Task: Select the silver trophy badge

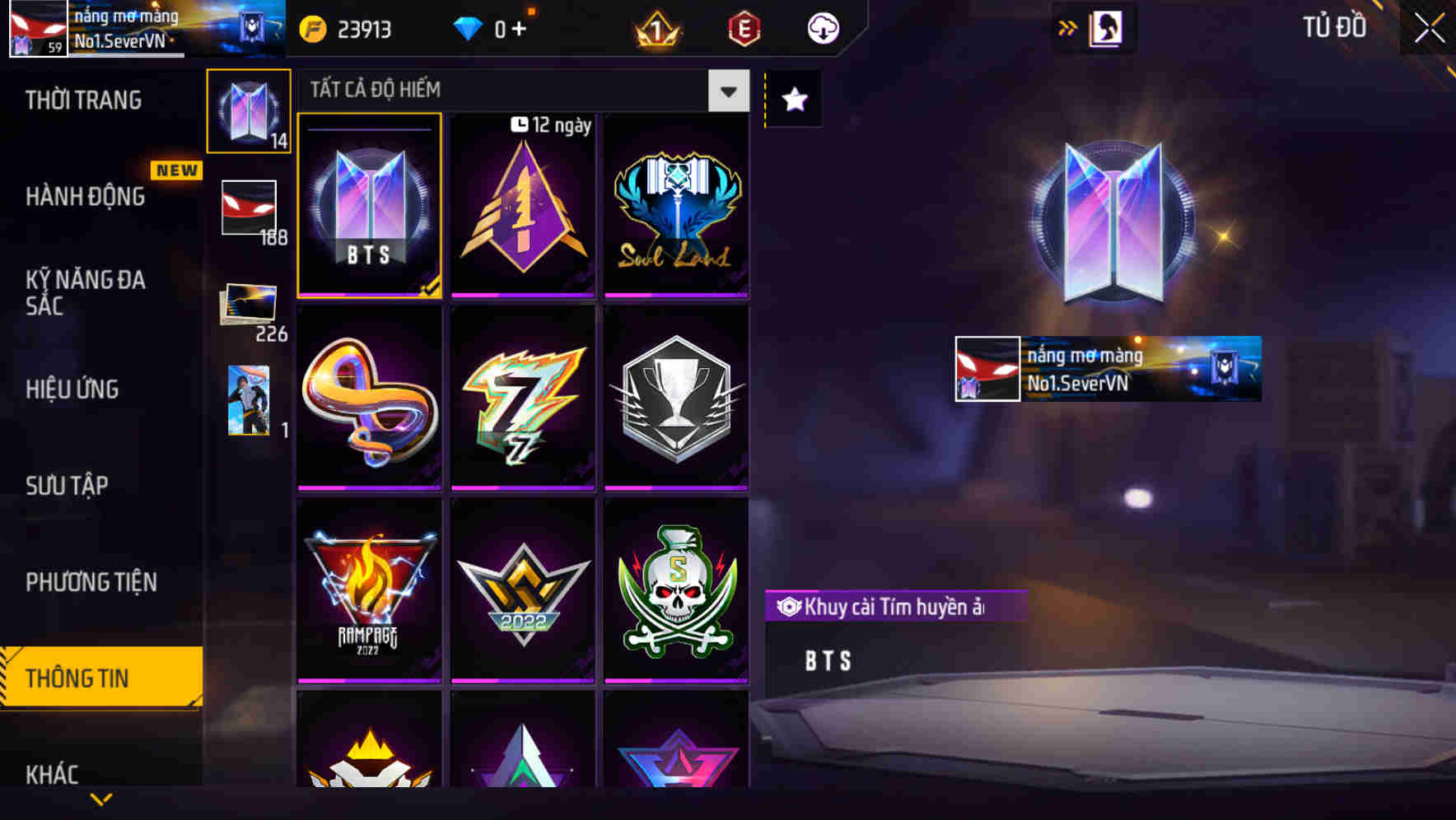Action: coord(676,398)
